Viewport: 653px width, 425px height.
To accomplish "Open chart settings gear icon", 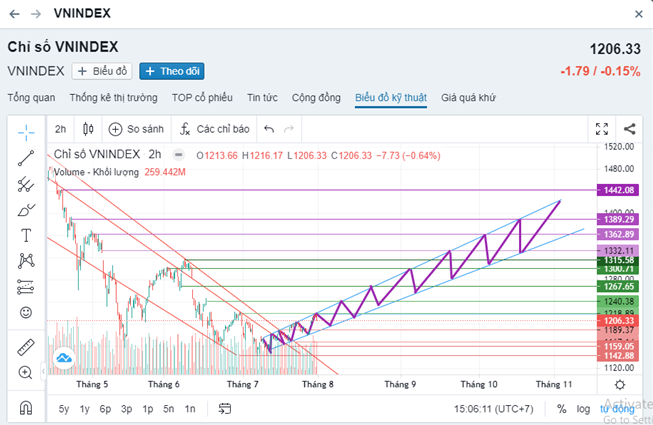I will pos(620,385).
